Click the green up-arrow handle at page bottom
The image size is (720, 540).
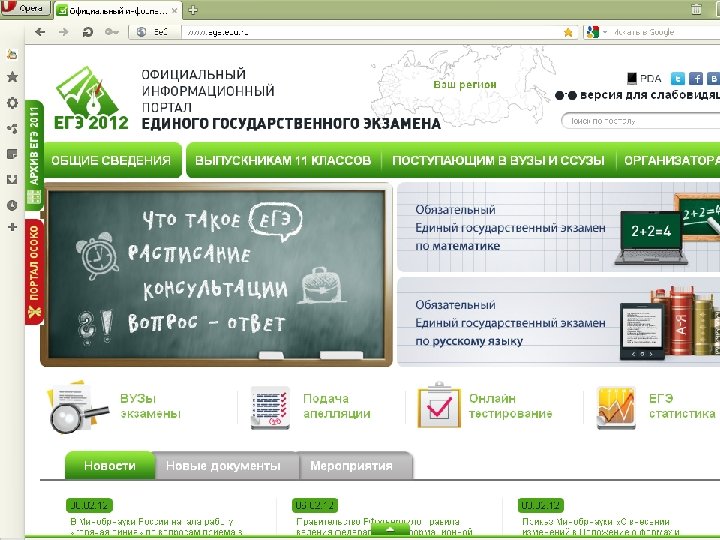coord(390,529)
